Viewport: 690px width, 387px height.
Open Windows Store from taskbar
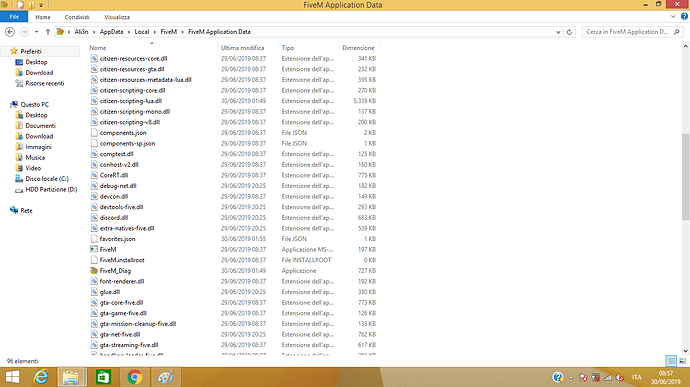(103, 377)
